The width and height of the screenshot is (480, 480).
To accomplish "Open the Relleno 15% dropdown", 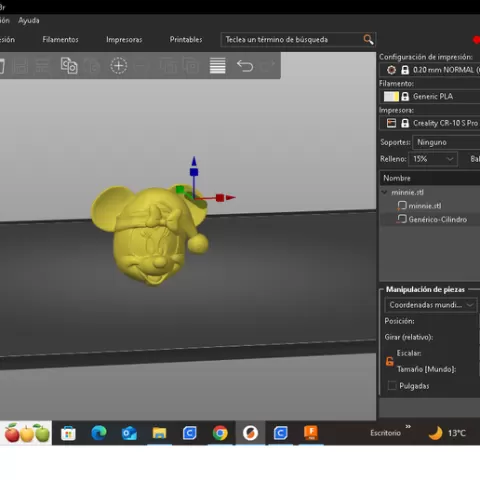I will [433, 159].
